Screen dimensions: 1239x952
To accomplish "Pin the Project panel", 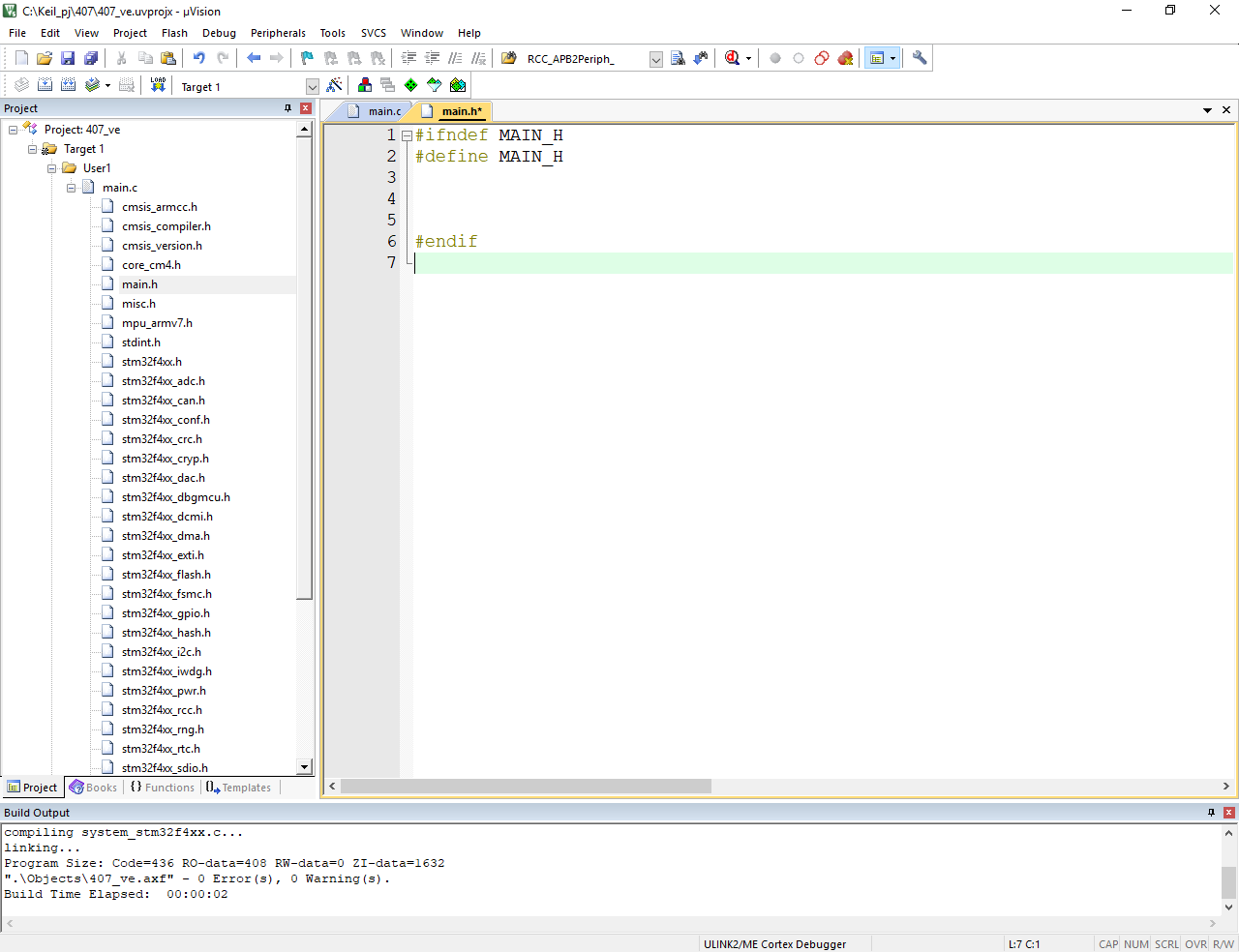I will click(287, 108).
